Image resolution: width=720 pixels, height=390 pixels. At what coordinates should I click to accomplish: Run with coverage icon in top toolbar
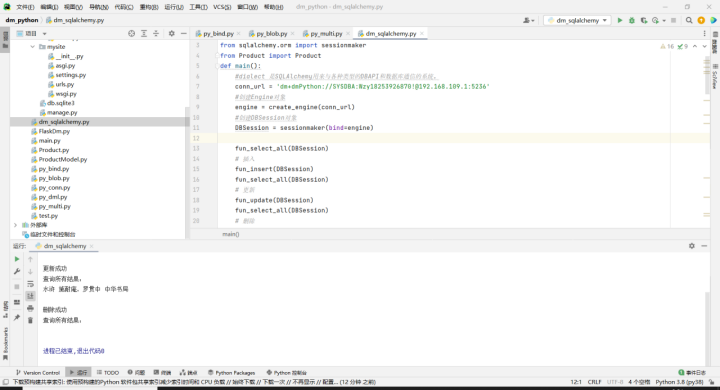(644, 20)
